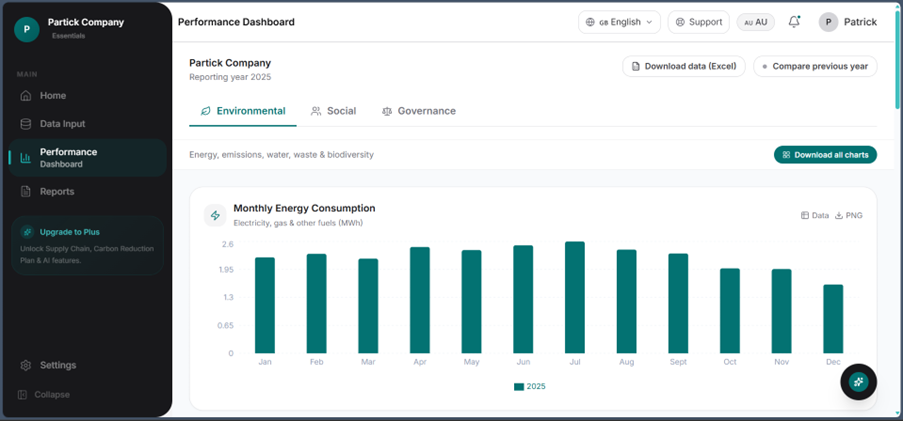Switch to the Social tab
Screen dimensions: 903x421
[333, 111]
